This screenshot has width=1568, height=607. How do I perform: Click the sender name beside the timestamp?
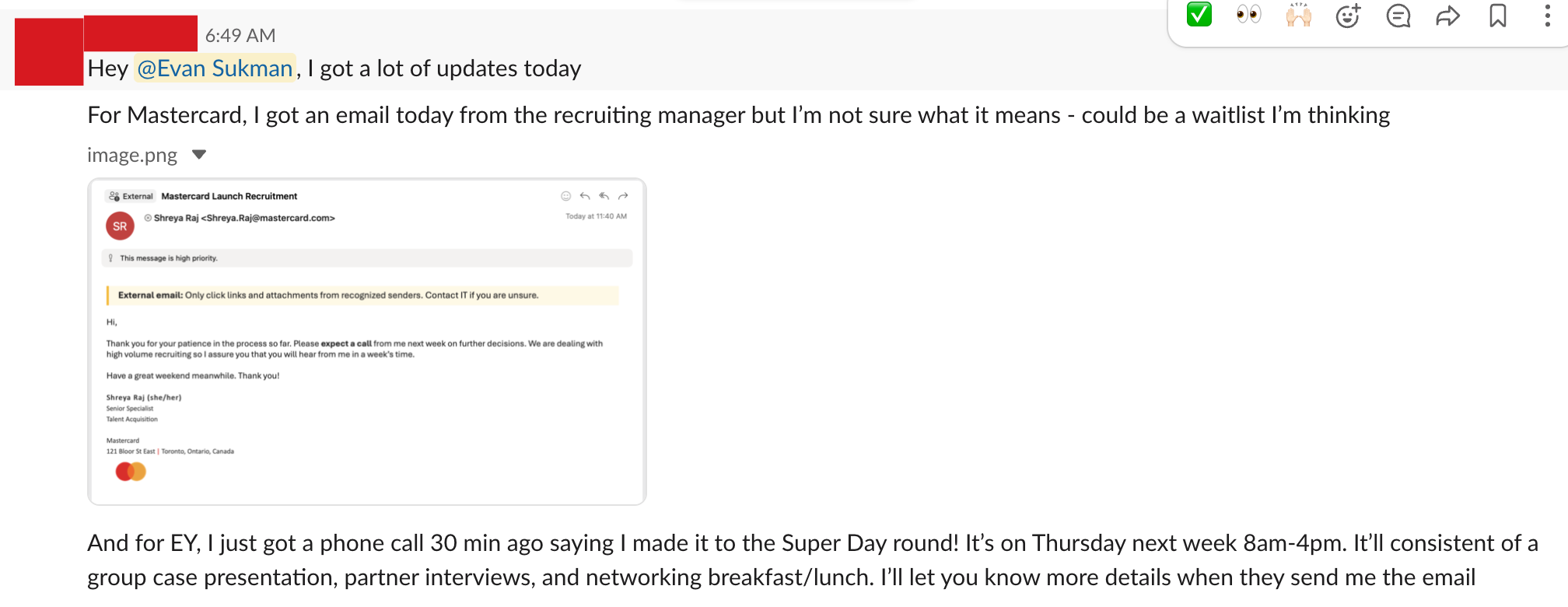[x=141, y=33]
